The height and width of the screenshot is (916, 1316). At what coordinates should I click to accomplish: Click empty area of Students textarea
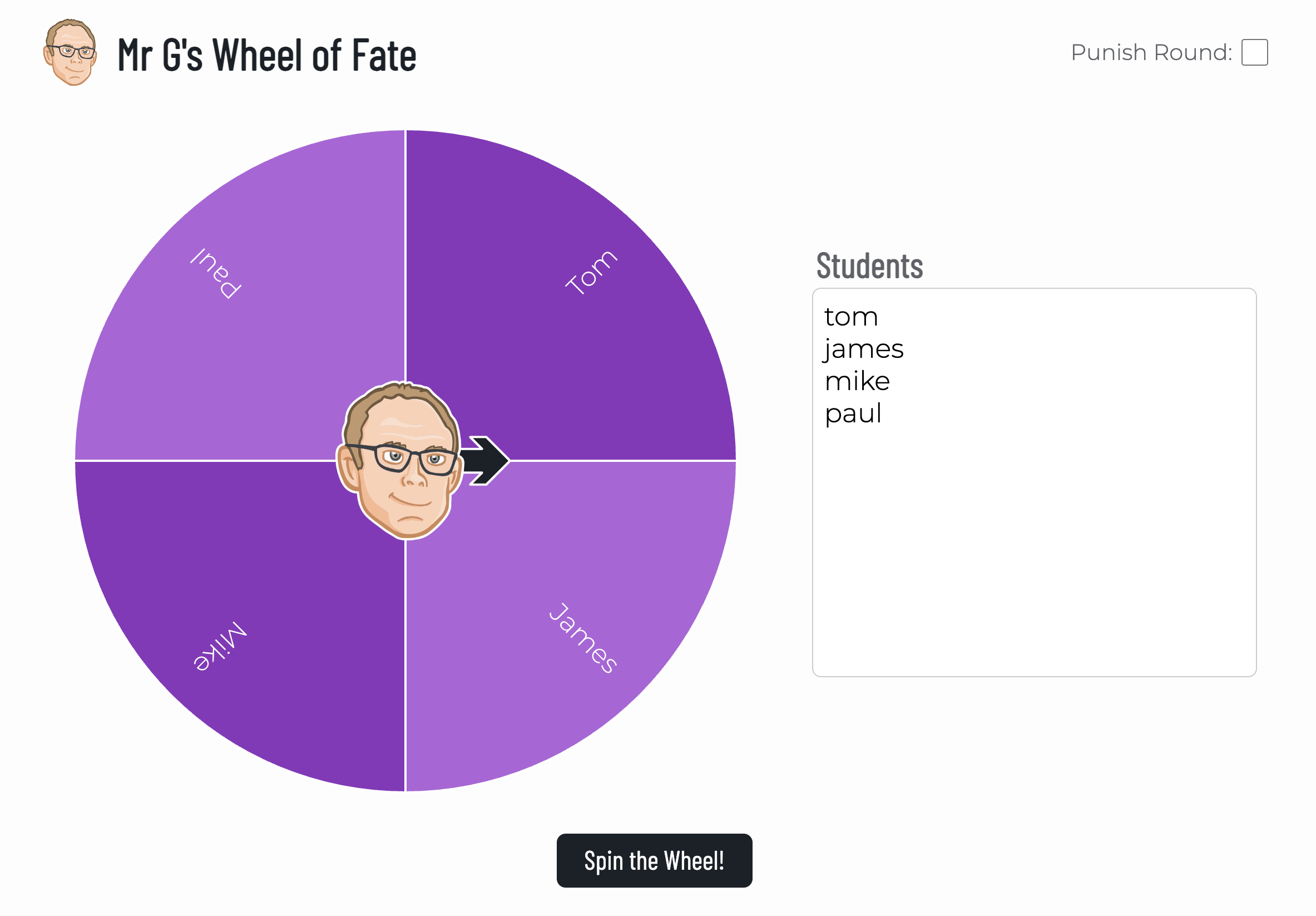pos(1034,550)
